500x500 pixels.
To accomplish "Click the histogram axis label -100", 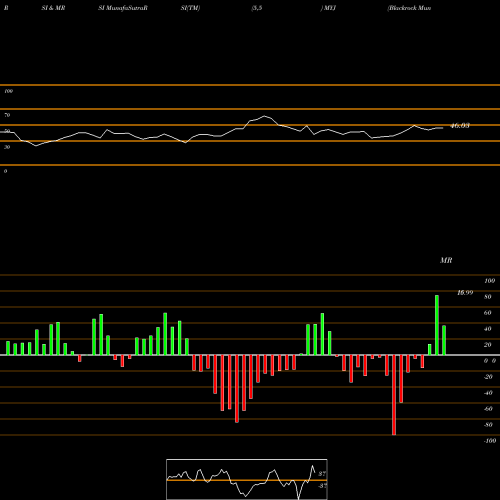I will (490, 441).
